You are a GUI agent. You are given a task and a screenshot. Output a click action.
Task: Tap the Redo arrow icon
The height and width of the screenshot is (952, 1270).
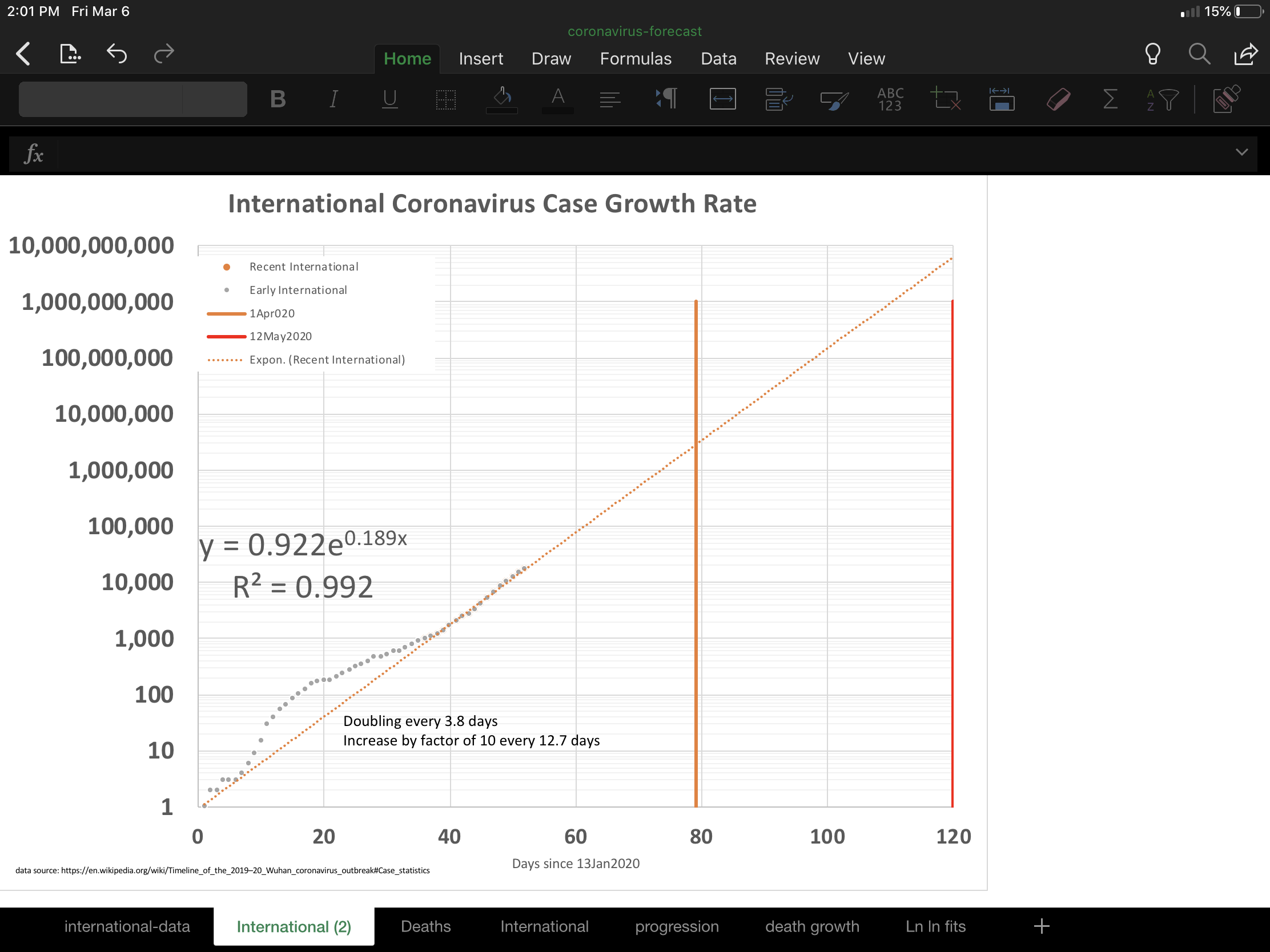tap(164, 54)
